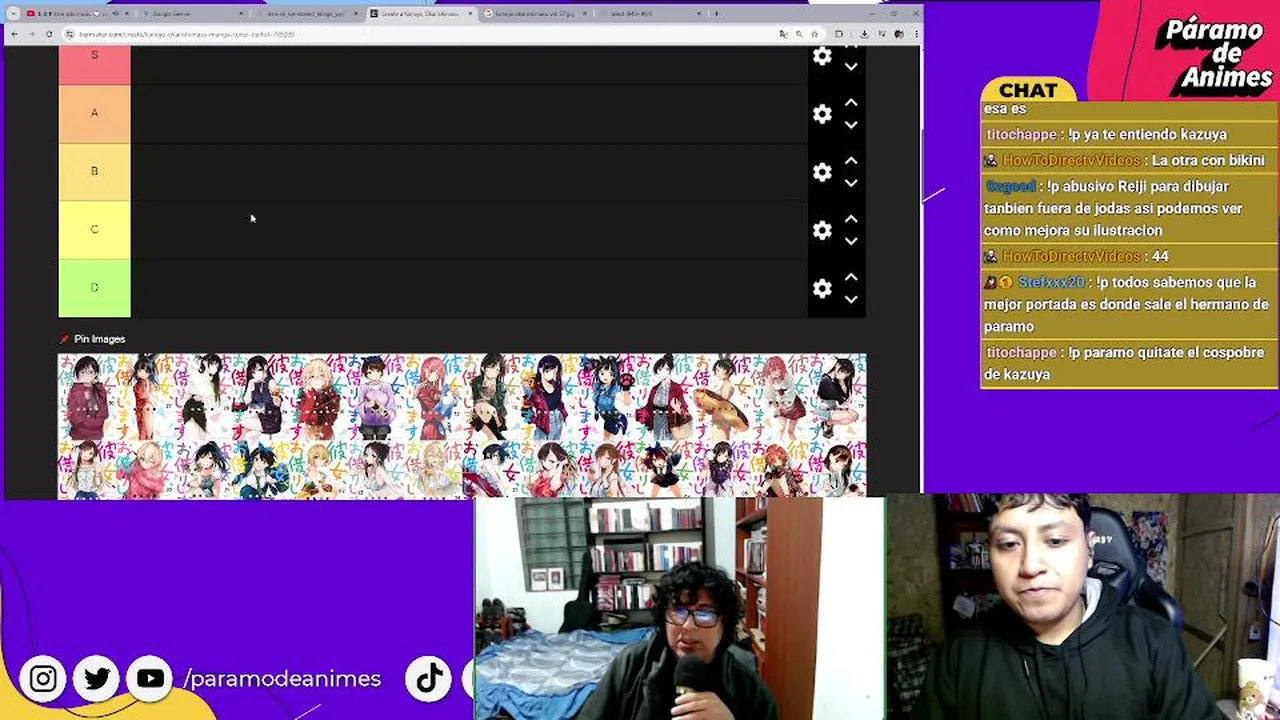This screenshot has height=720, width=1280.
Task: Open the browser zoom magnifier icon
Action: click(799, 34)
